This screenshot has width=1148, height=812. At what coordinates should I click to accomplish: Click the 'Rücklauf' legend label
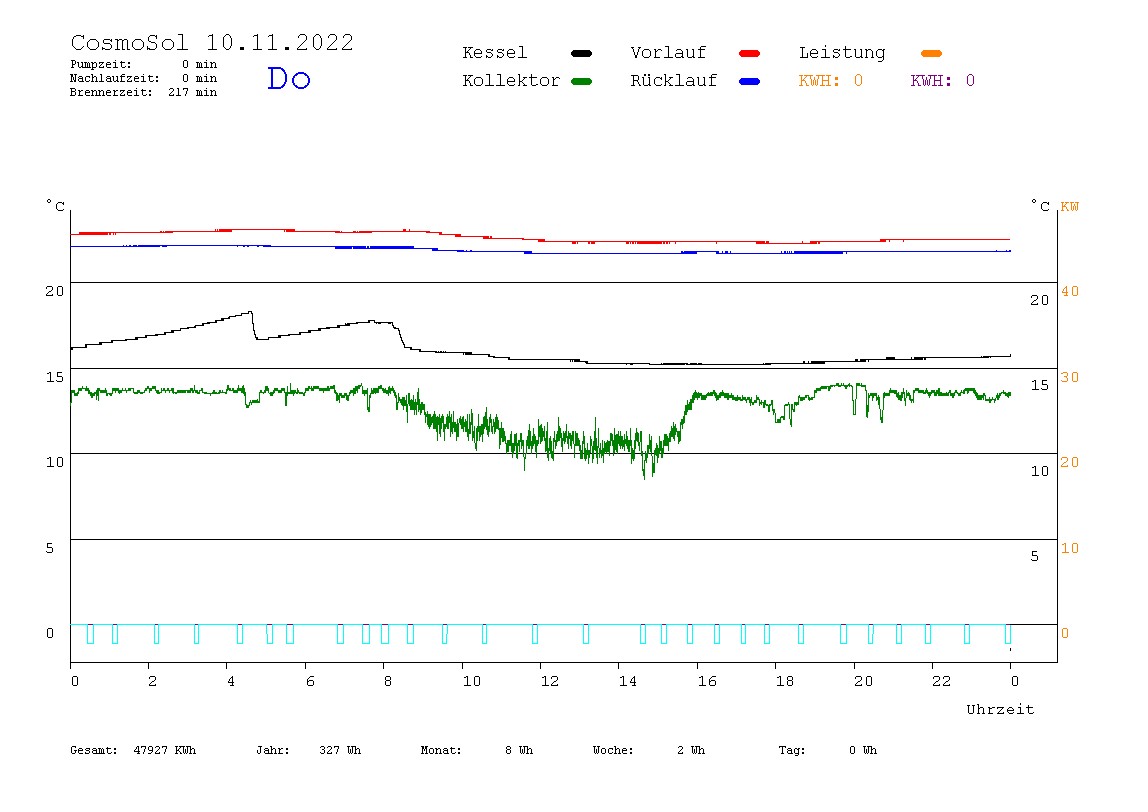pyautogui.click(x=674, y=81)
